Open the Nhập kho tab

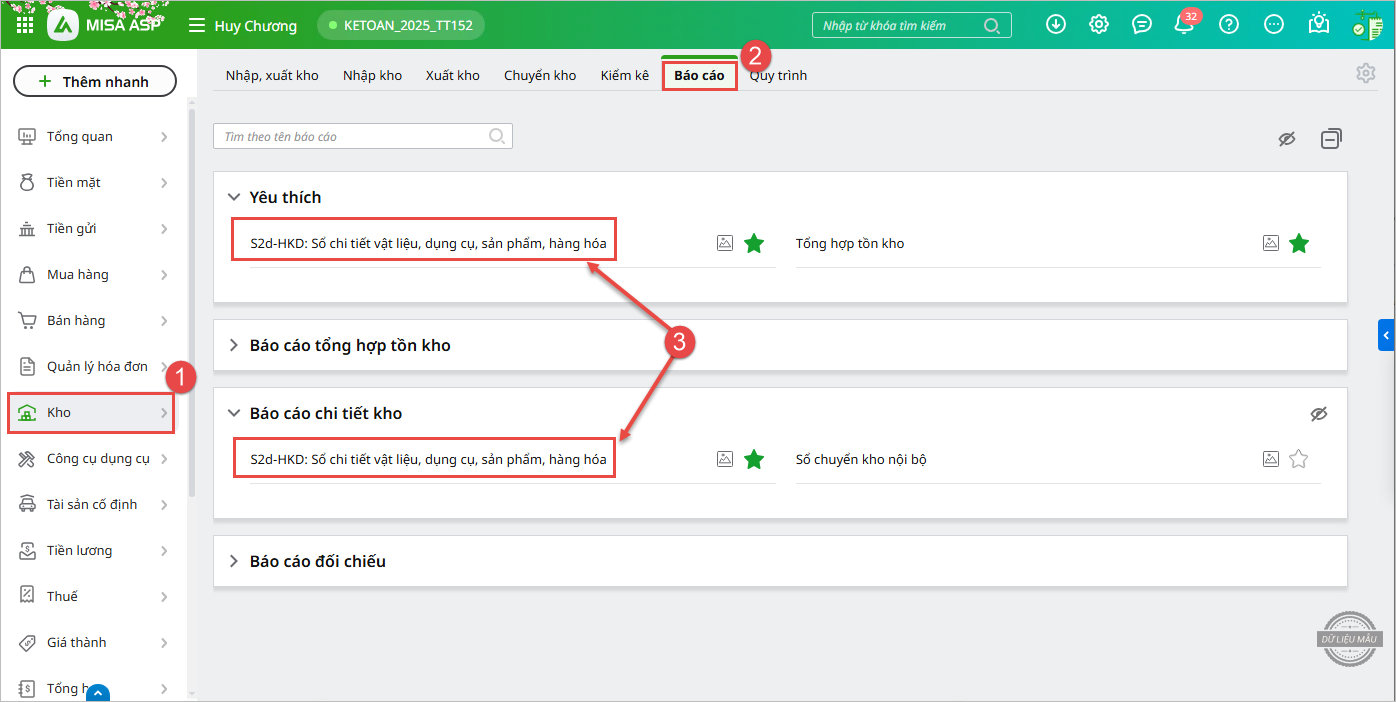click(372, 75)
